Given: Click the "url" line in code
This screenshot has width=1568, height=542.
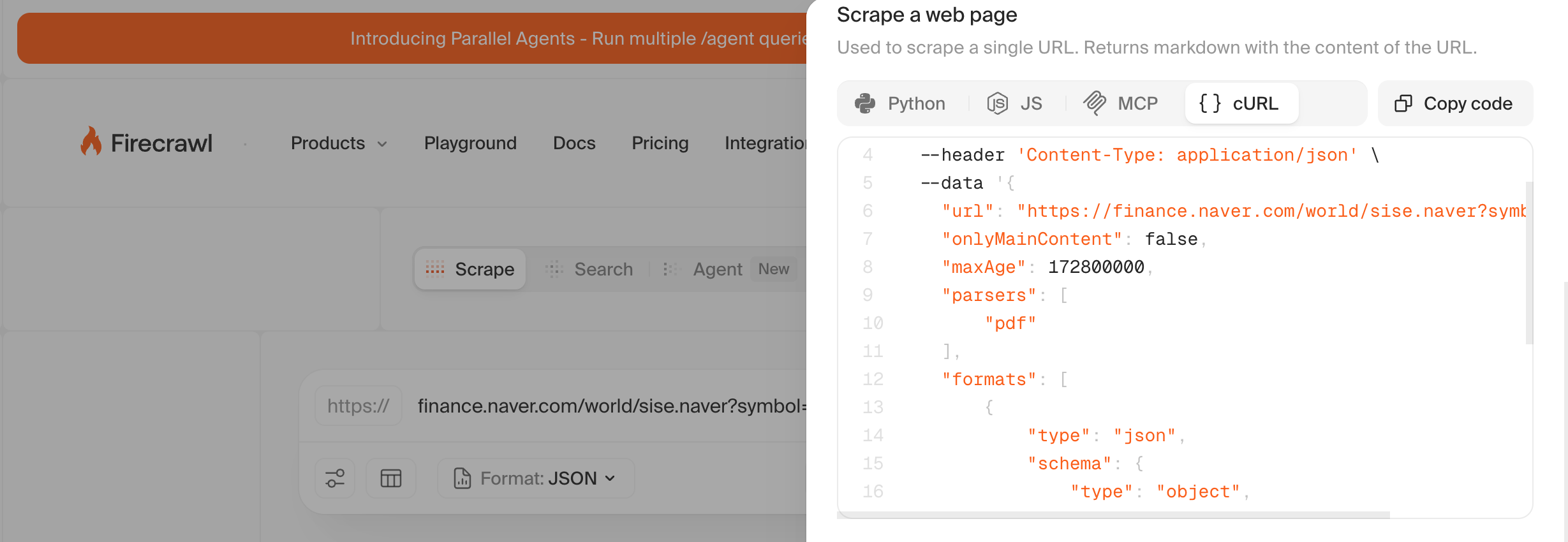Looking at the screenshot, I should pyautogui.click(x=1234, y=211).
